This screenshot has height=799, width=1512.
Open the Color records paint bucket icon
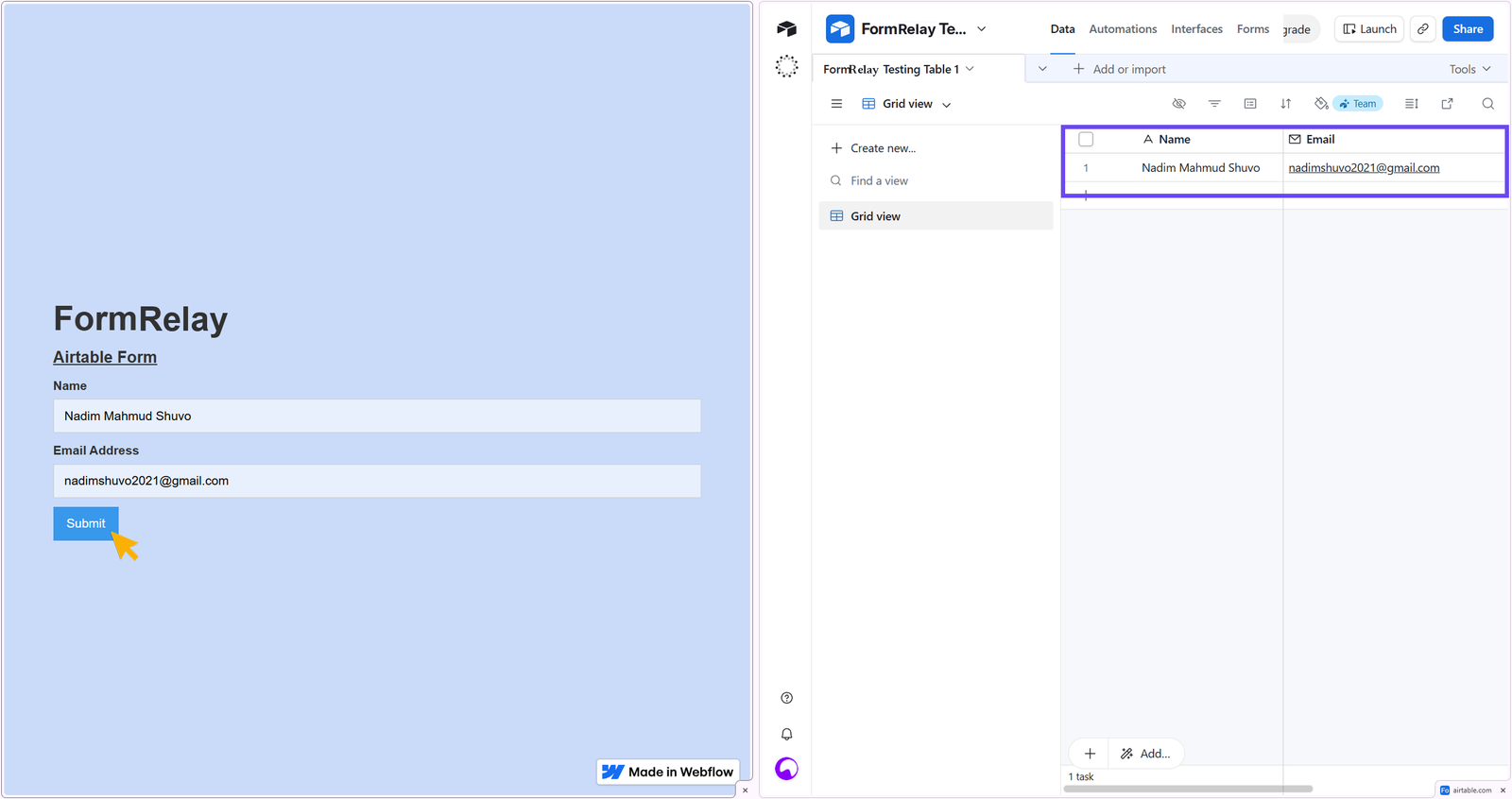tap(1321, 104)
